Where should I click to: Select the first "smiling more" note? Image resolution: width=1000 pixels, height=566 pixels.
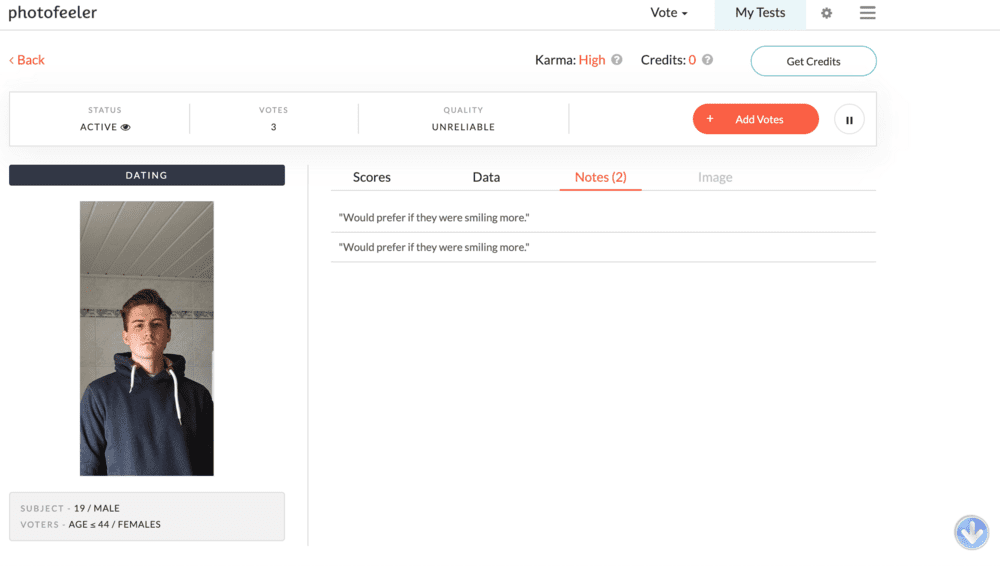click(x=434, y=217)
